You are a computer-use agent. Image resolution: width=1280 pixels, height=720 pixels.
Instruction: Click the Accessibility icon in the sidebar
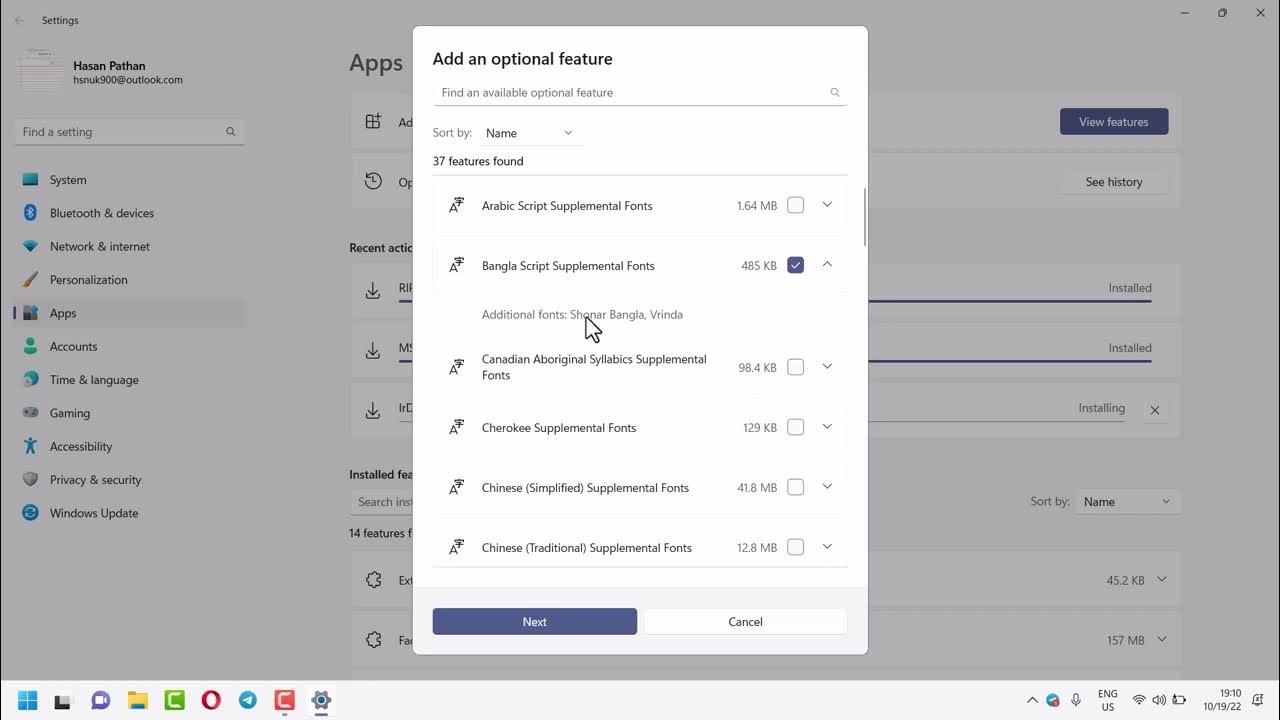pyautogui.click(x=30, y=446)
